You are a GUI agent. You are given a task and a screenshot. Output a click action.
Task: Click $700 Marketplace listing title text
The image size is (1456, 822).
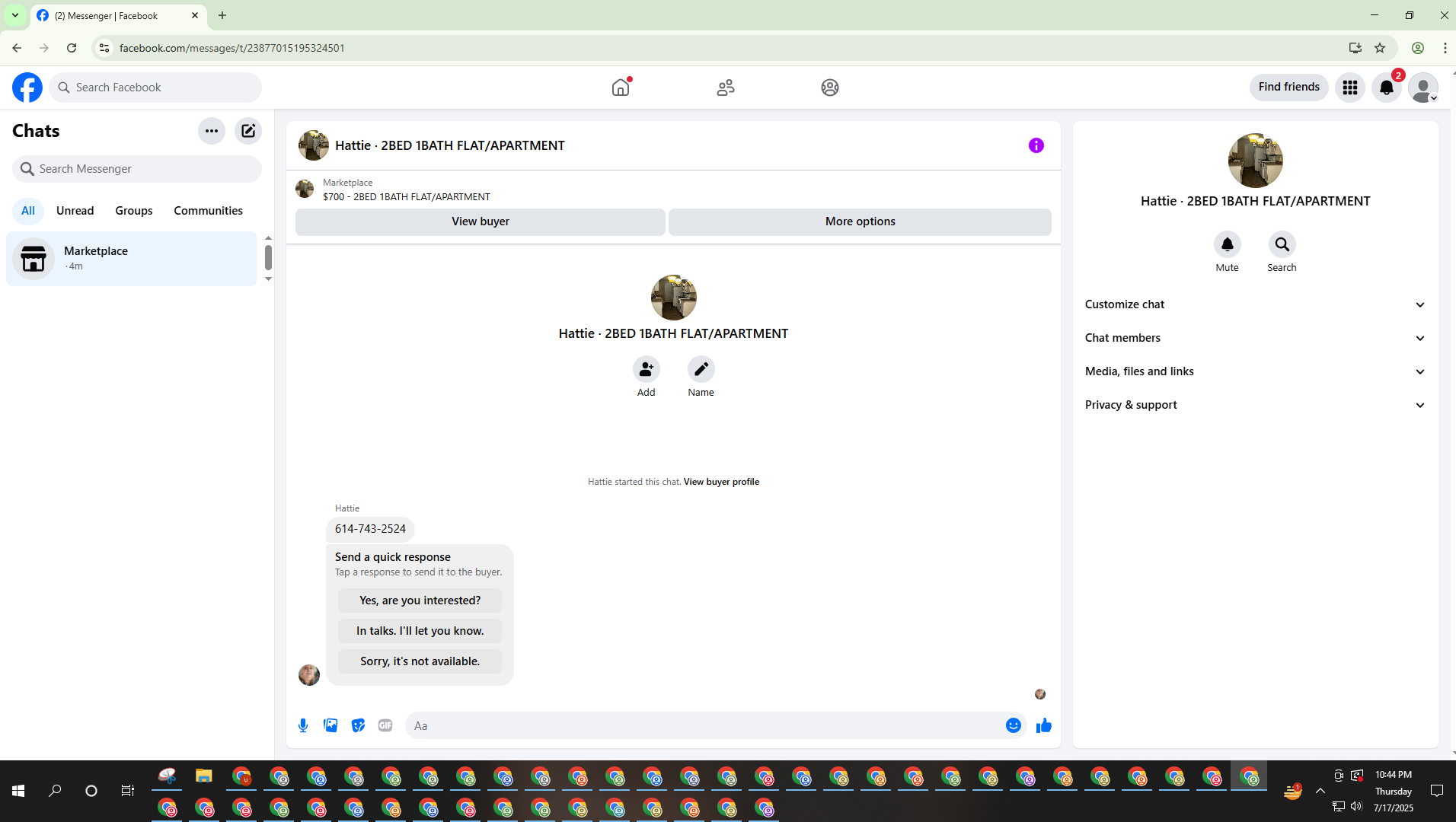407,197
